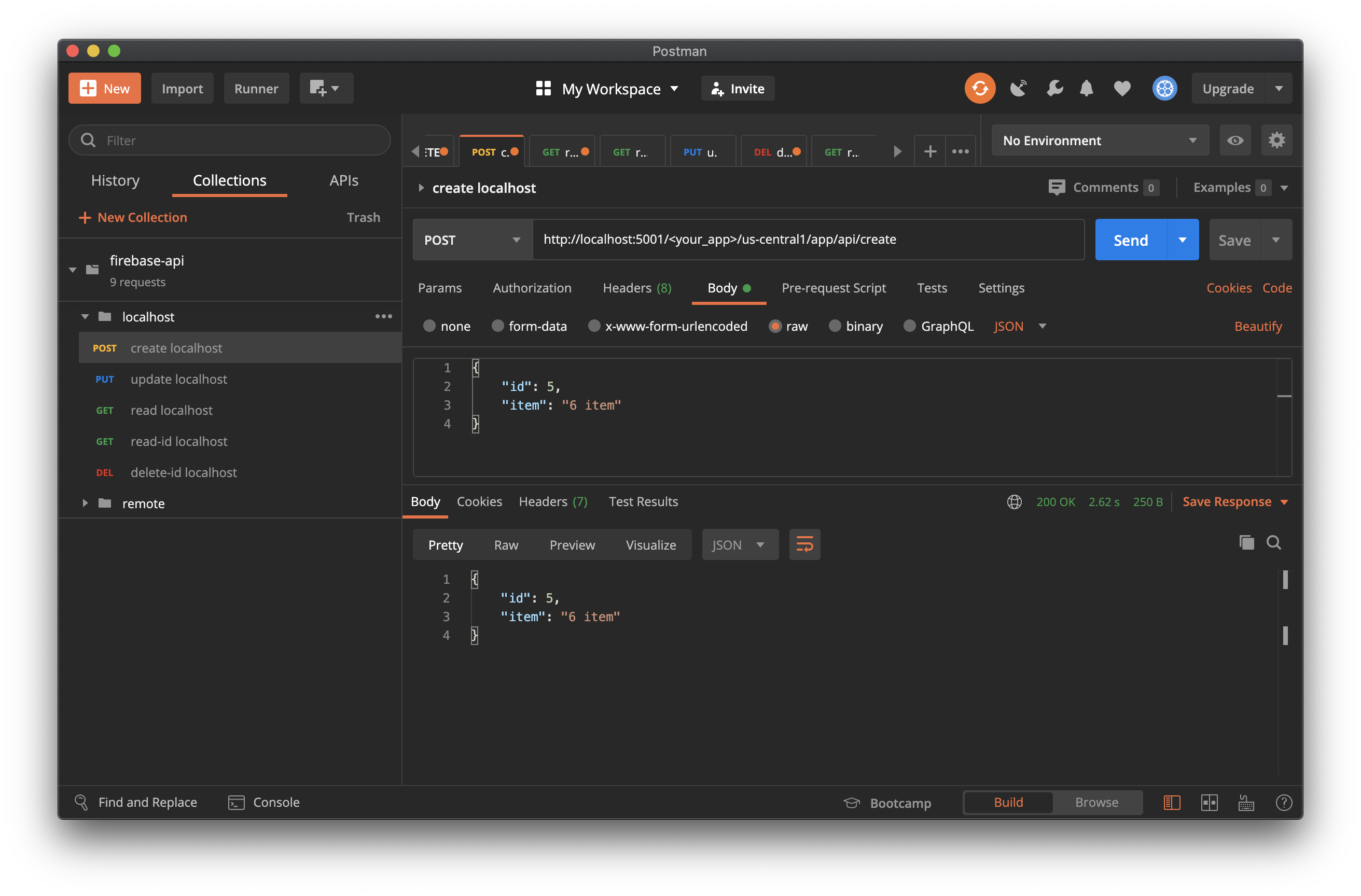Toggle the response word wrap icon

tap(804, 544)
